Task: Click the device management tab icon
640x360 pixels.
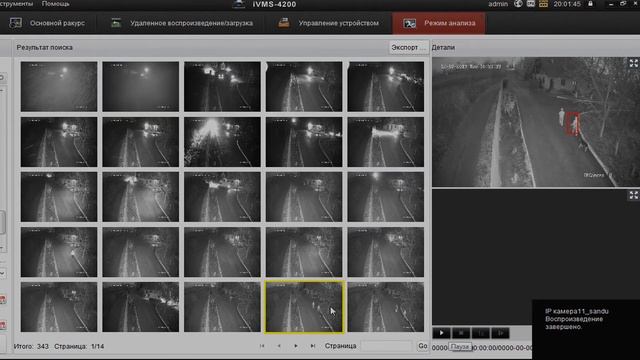Action: tap(284, 23)
